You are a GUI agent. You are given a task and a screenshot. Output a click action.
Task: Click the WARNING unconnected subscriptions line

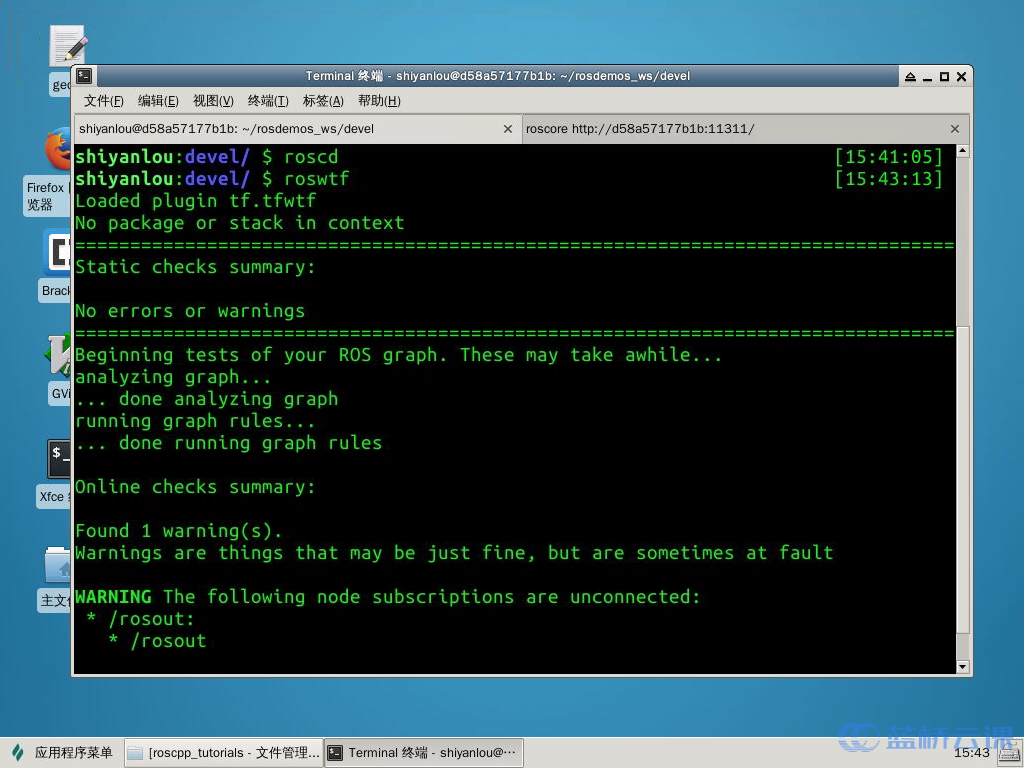click(x=387, y=597)
